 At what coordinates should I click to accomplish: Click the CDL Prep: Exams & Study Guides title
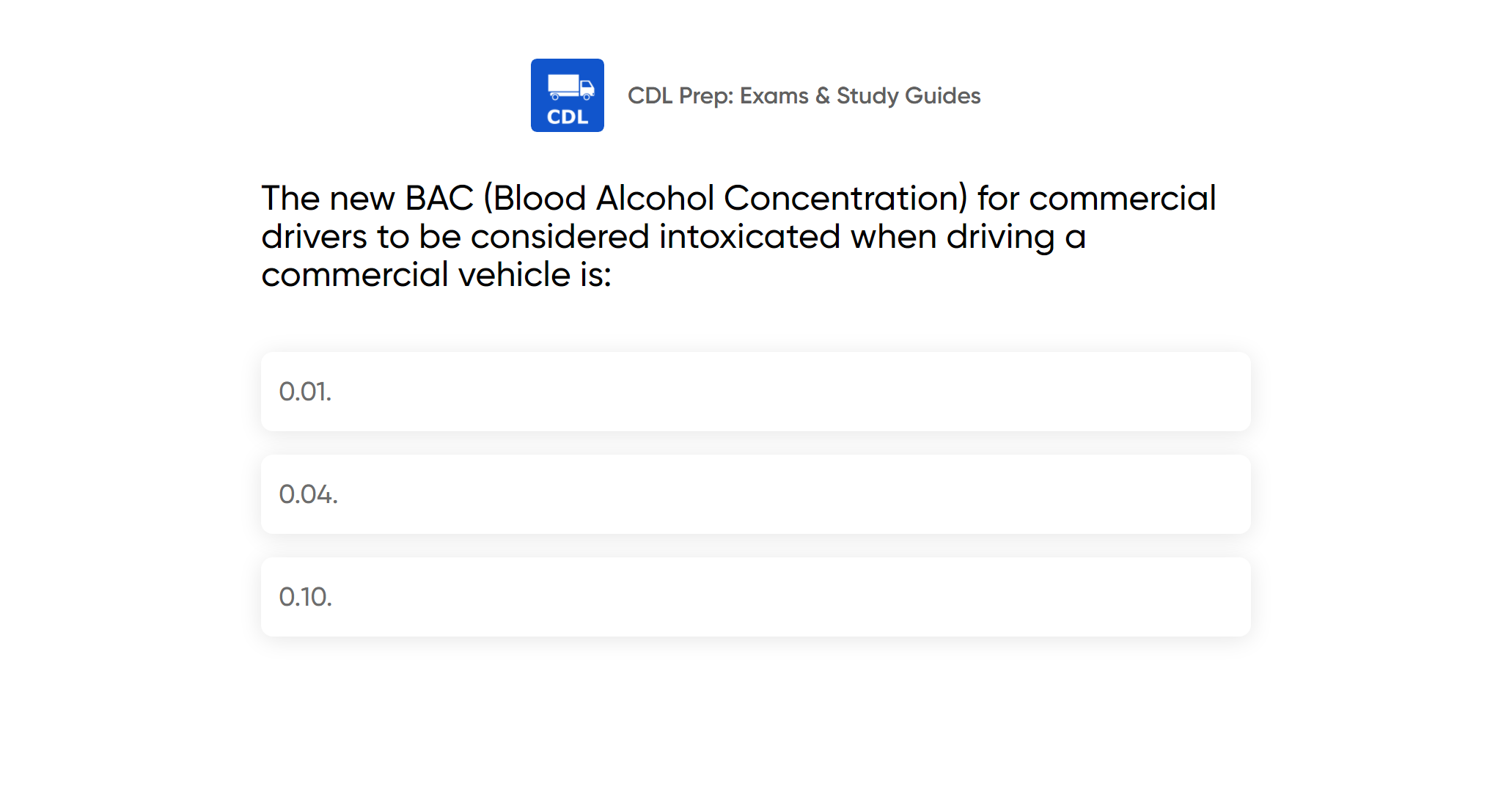804,96
